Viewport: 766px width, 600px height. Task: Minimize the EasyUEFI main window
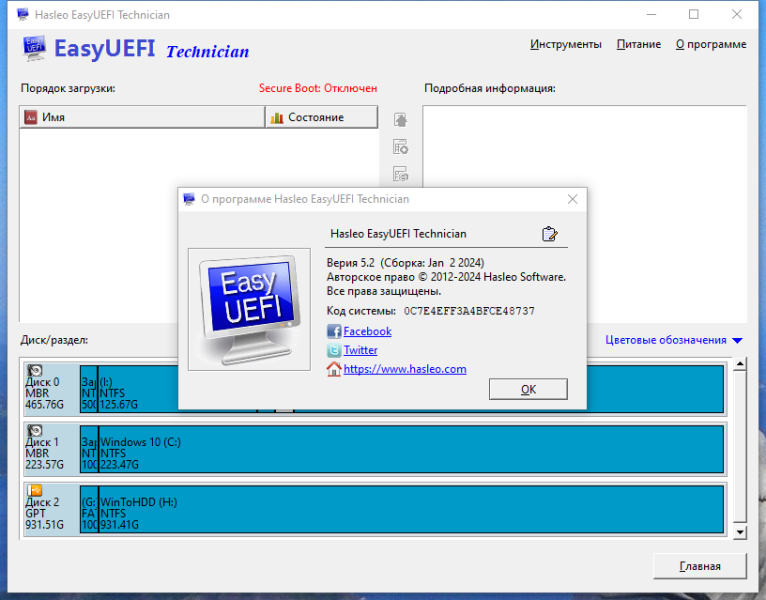(x=651, y=15)
